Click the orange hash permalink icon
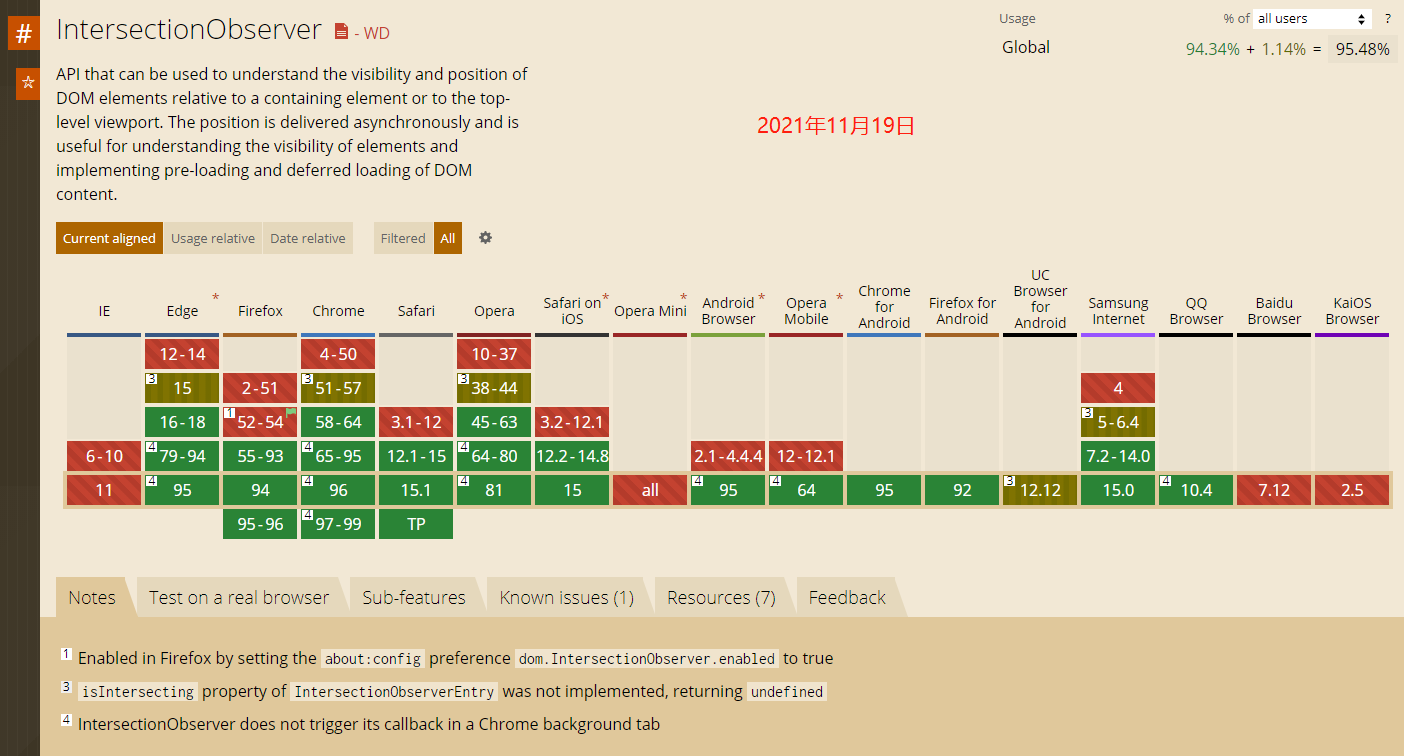This screenshot has height=756, width=1404. click(24, 33)
